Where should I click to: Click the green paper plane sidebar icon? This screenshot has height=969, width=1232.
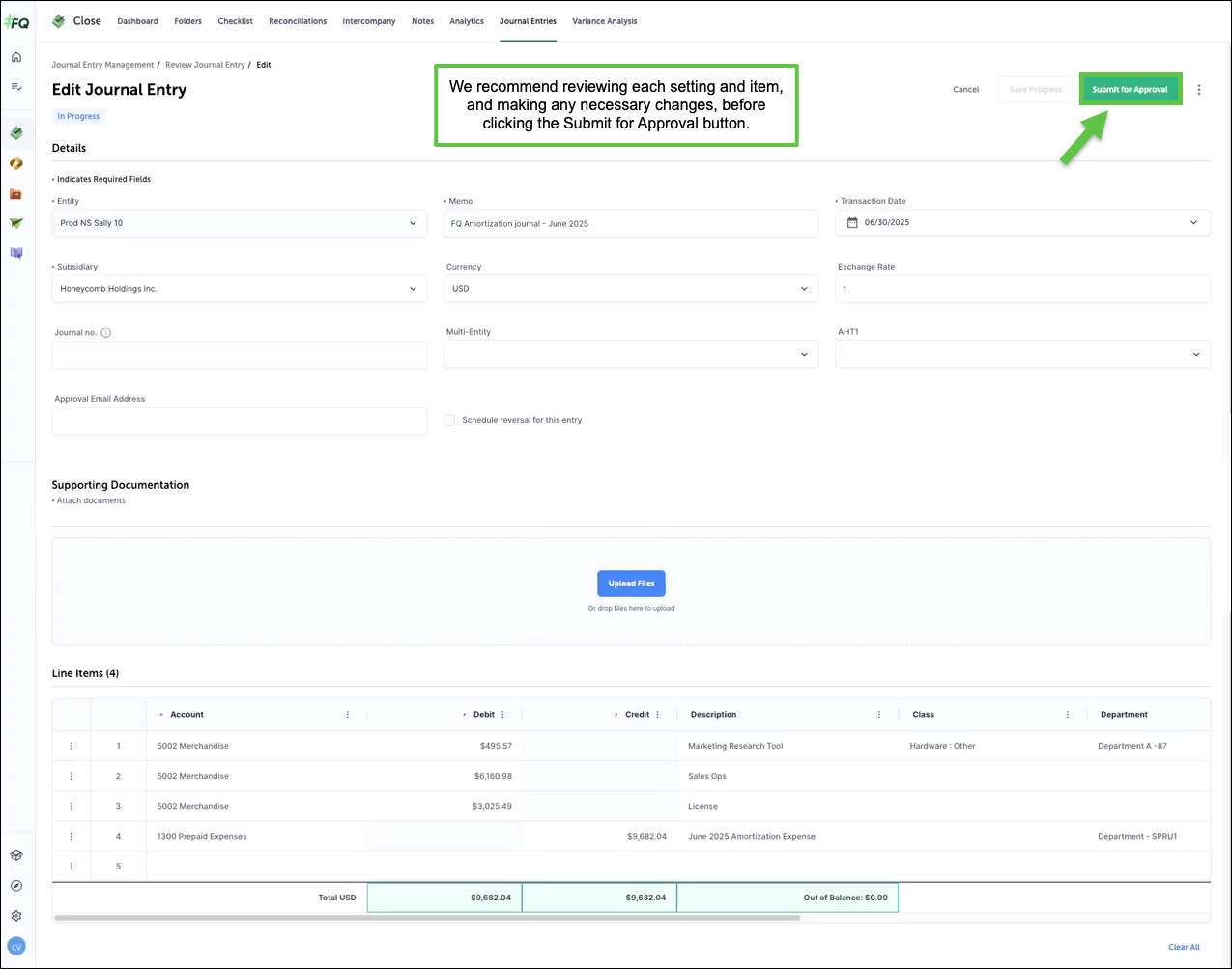click(x=16, y=223)
